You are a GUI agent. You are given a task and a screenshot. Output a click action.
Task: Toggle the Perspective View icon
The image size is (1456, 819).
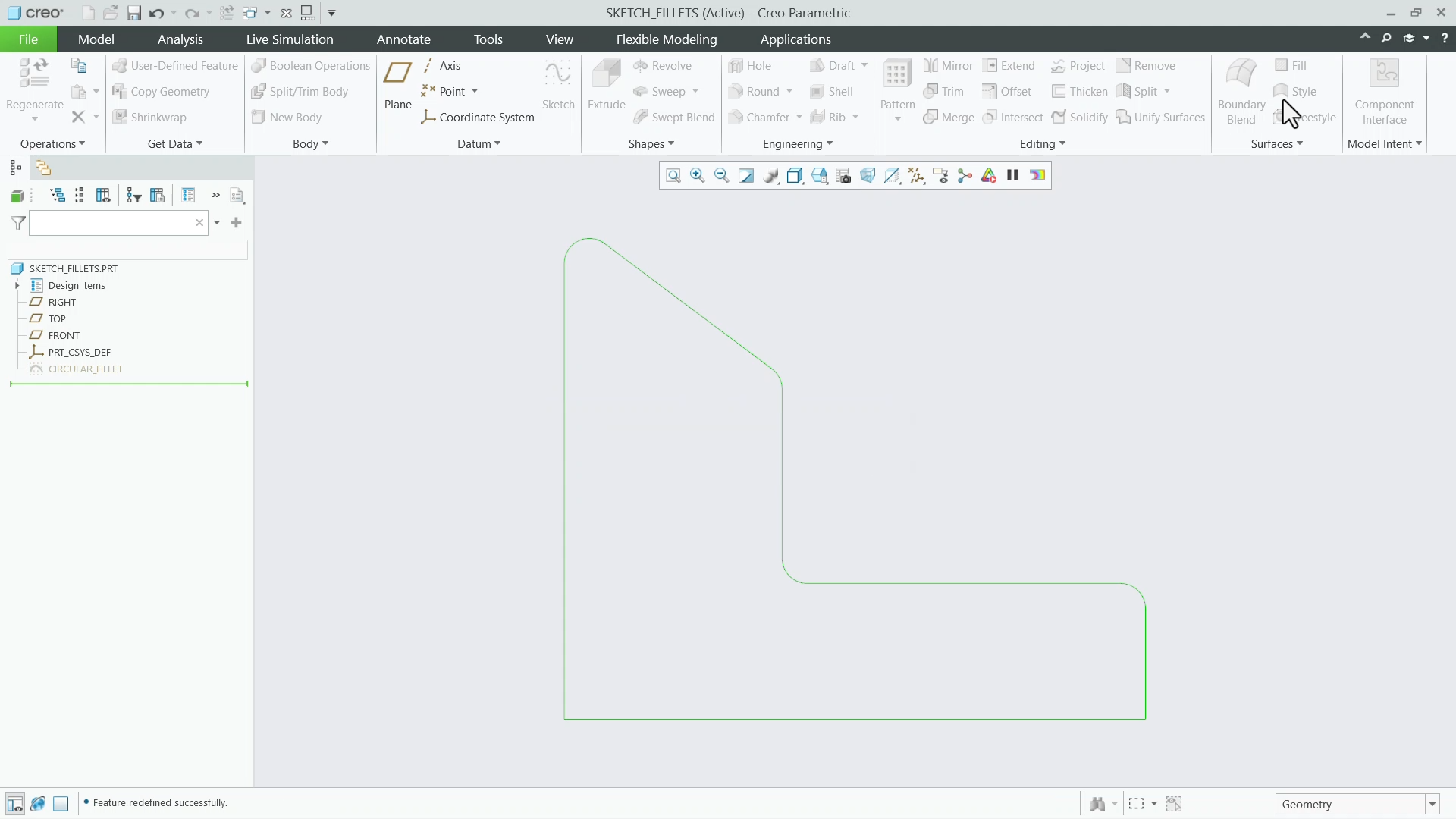[868, 176]
